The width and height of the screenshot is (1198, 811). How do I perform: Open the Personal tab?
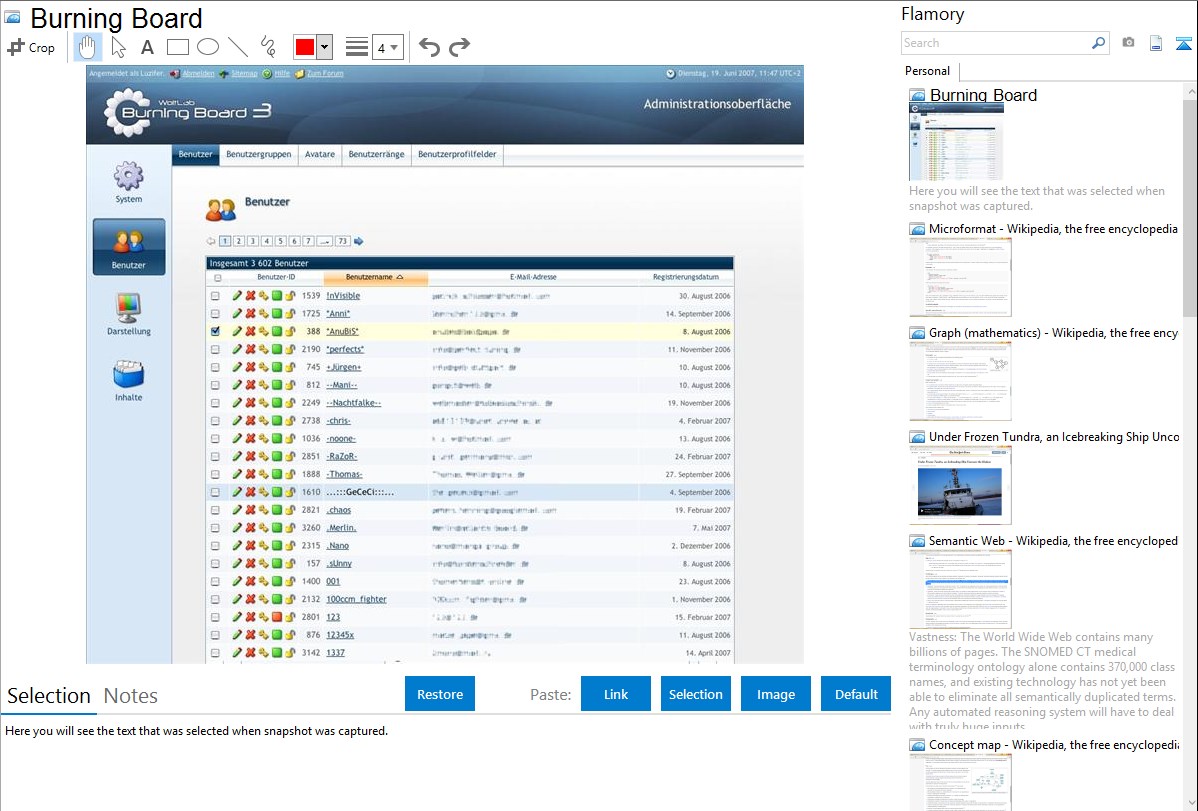(927, 71)
